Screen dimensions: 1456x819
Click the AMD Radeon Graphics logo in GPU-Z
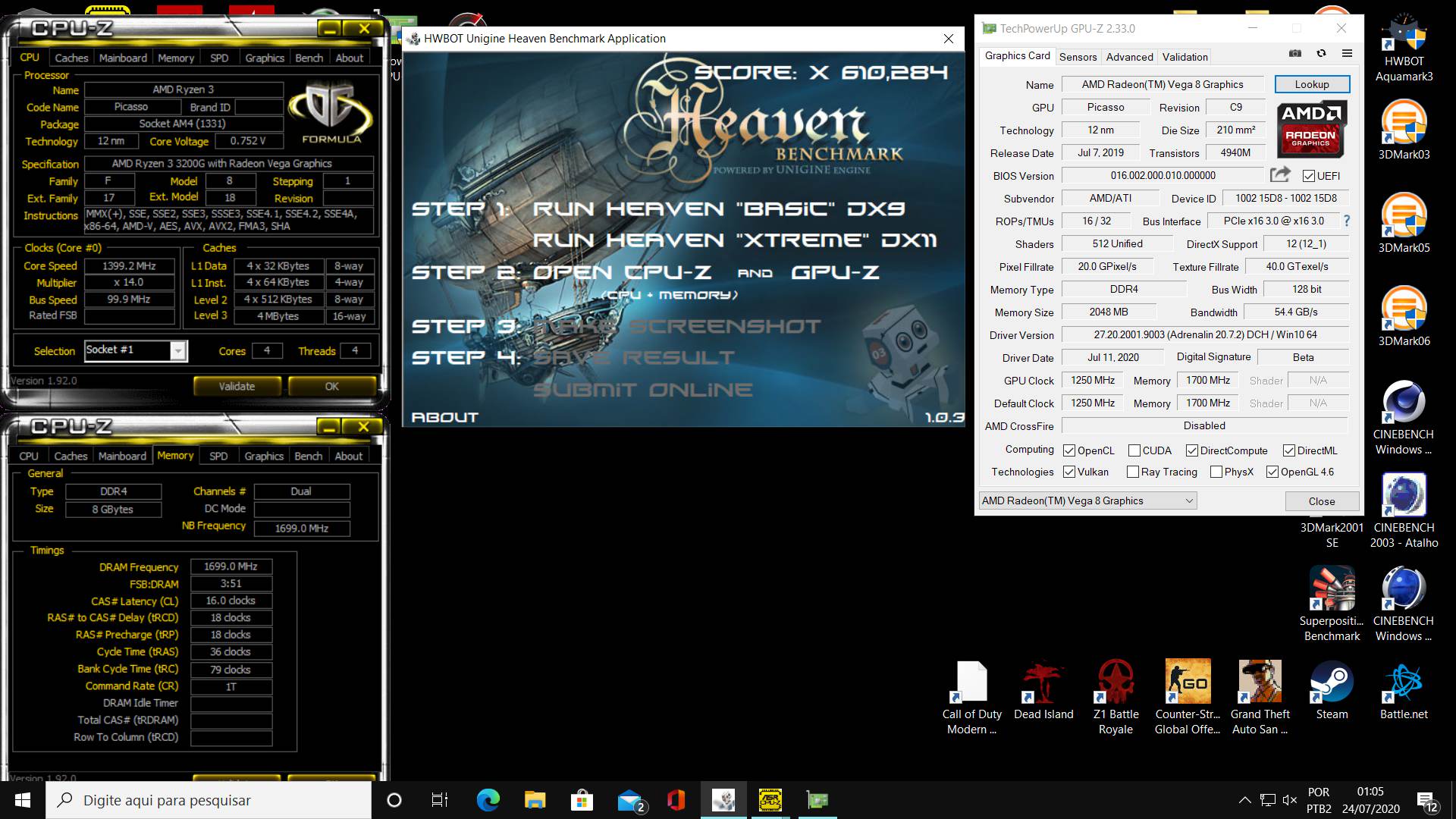point(1311,129)
